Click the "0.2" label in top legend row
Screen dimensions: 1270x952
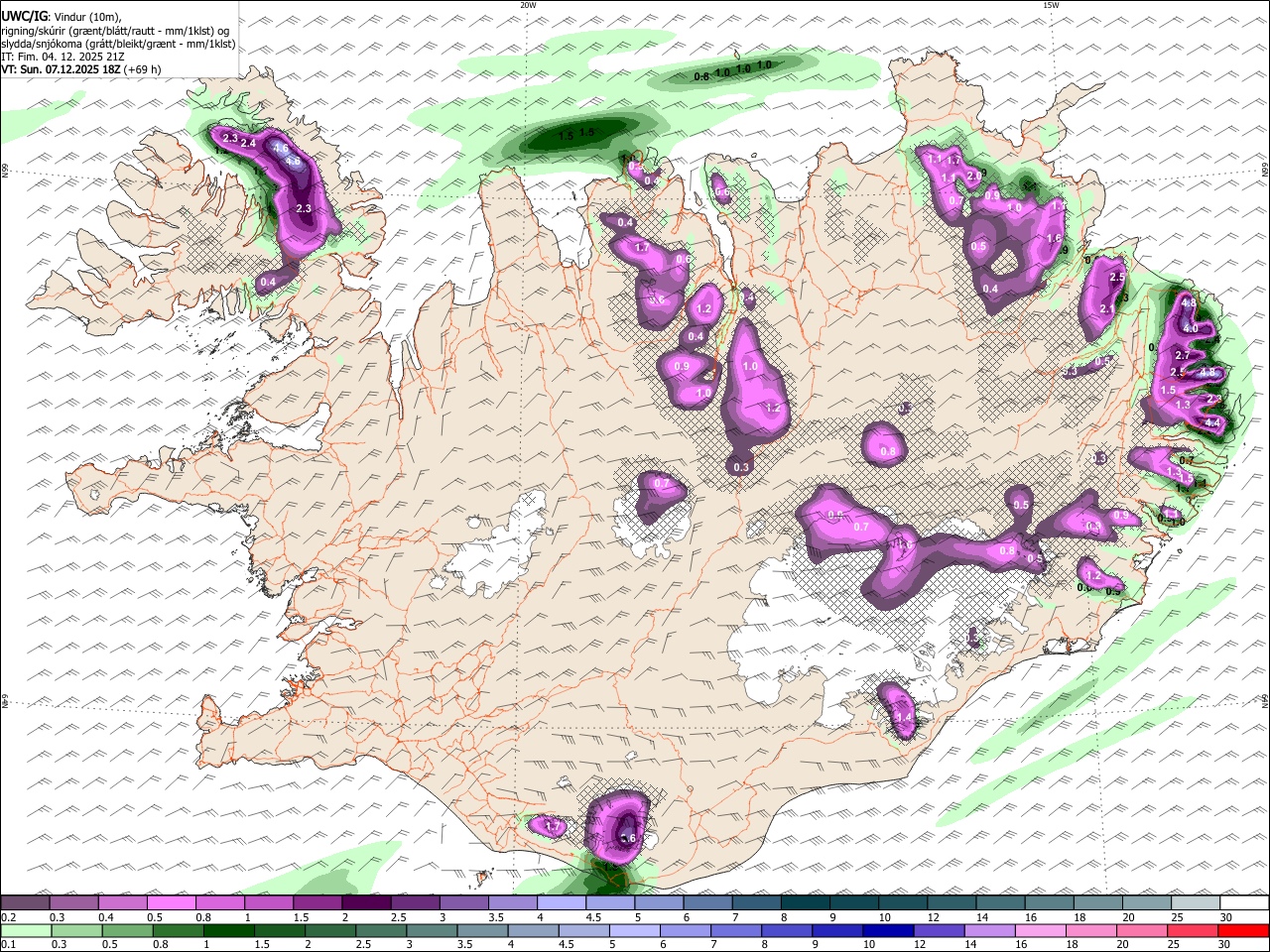click(x=7, y=917)
